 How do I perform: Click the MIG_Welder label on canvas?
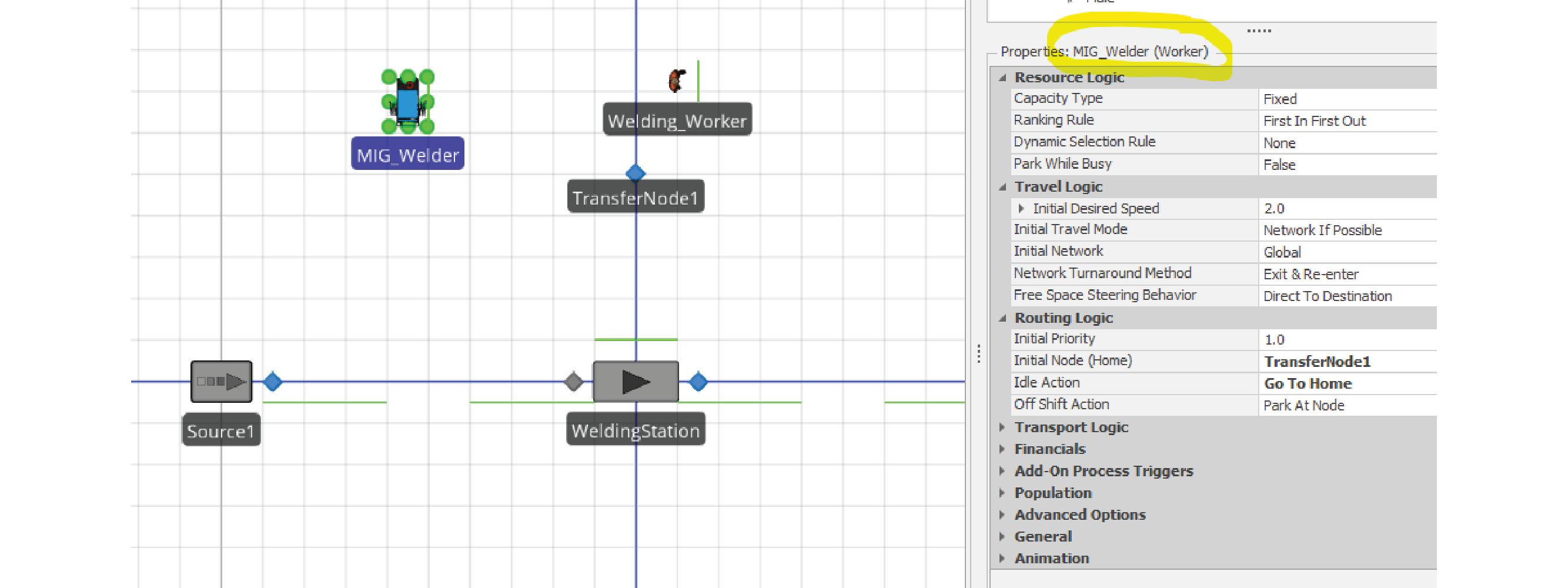coord(407,155)
